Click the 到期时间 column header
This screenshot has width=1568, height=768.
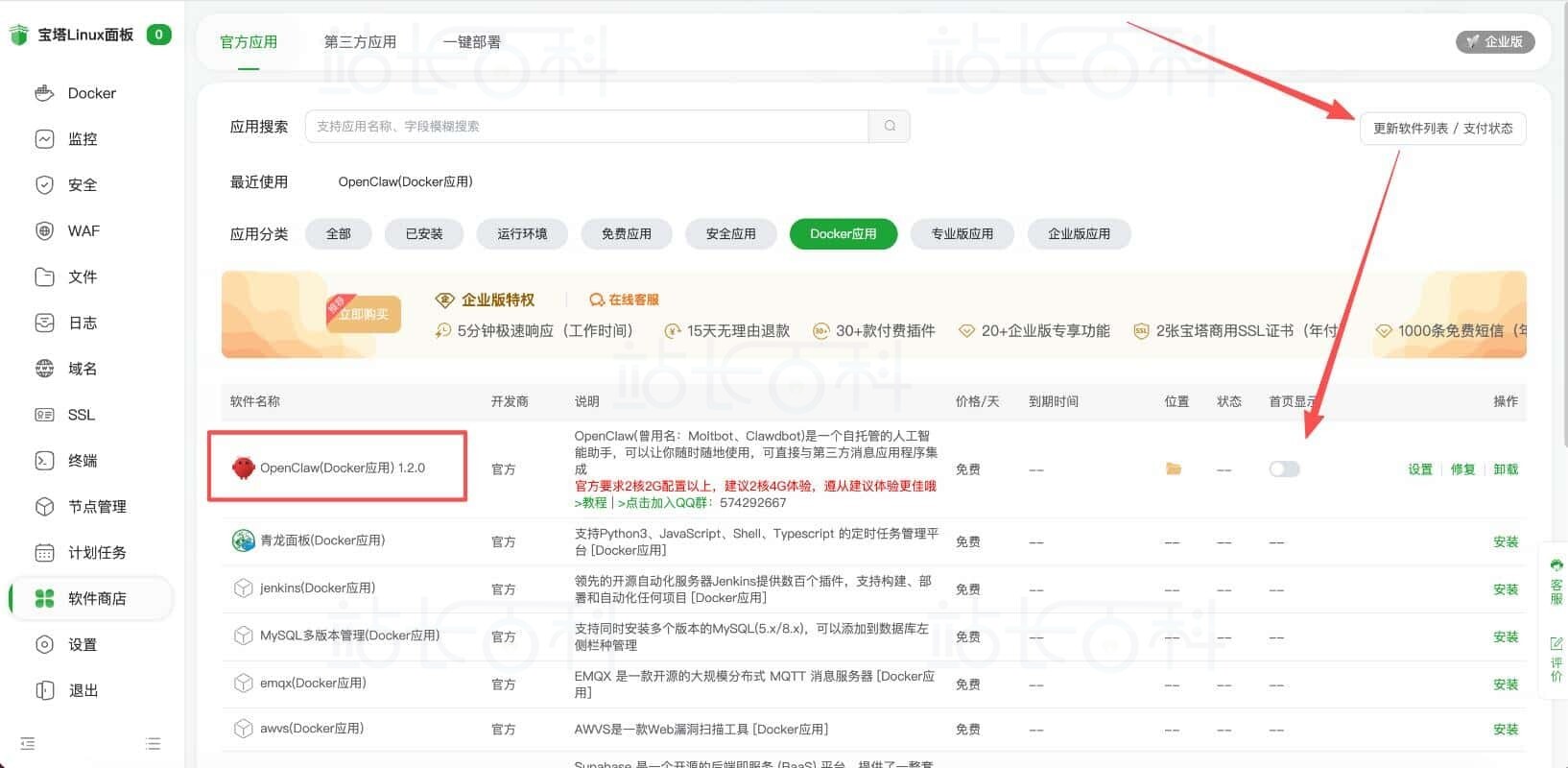1054,401
